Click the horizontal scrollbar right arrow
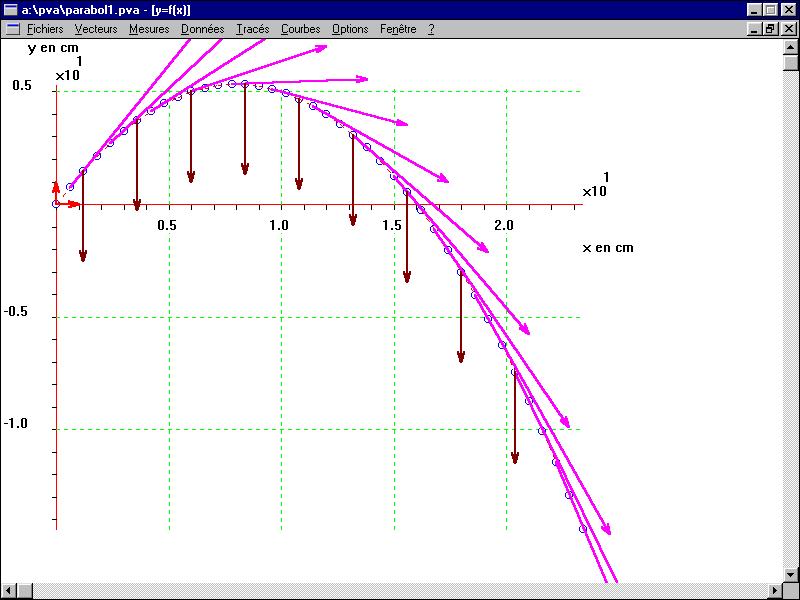The image size is (800, 600). [776, 590]
